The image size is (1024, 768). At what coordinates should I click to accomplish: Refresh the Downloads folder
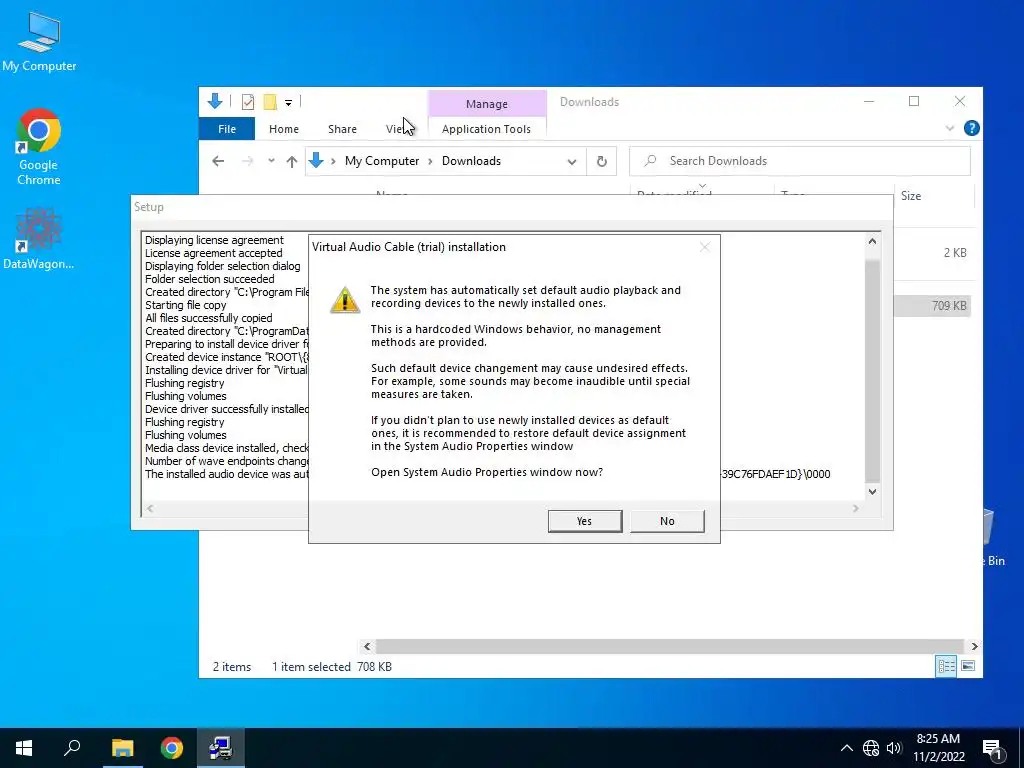(601, 161)
